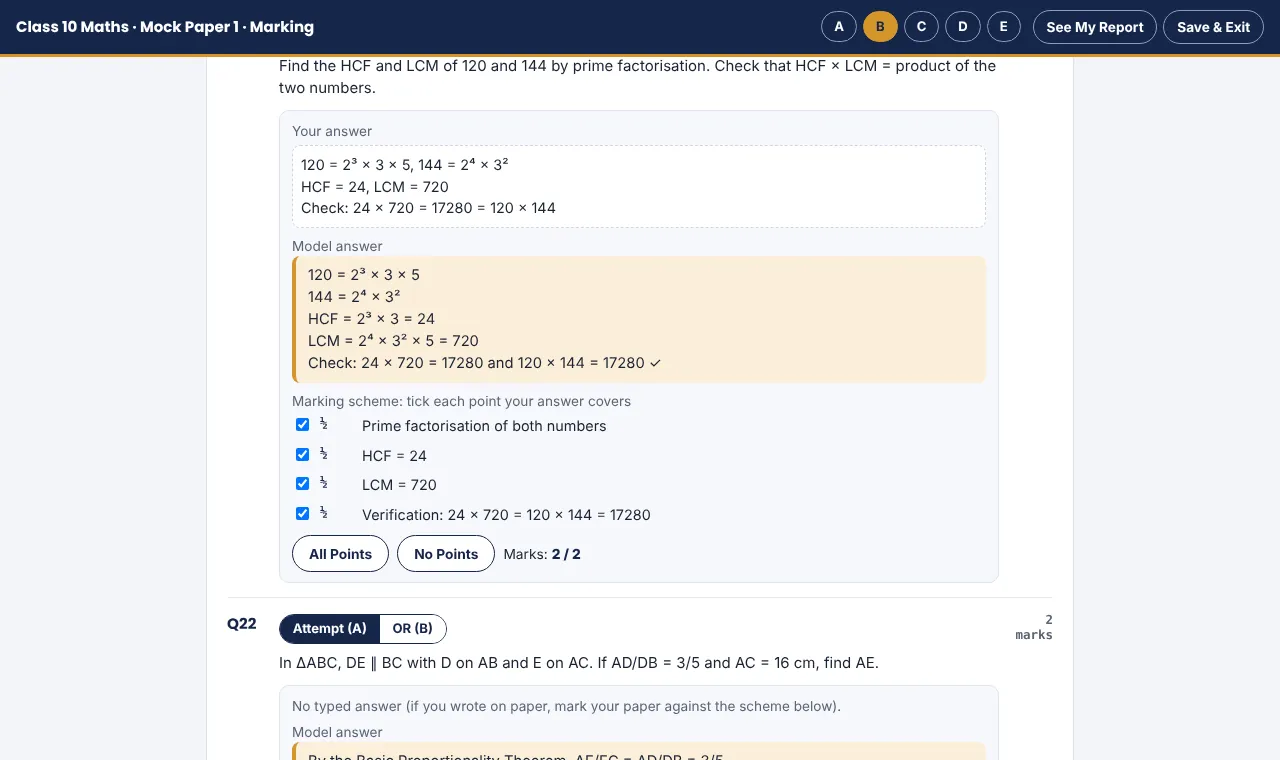Click the '2 marks' label for Q22
The image size is (1280, 760).
(1034, 627)
